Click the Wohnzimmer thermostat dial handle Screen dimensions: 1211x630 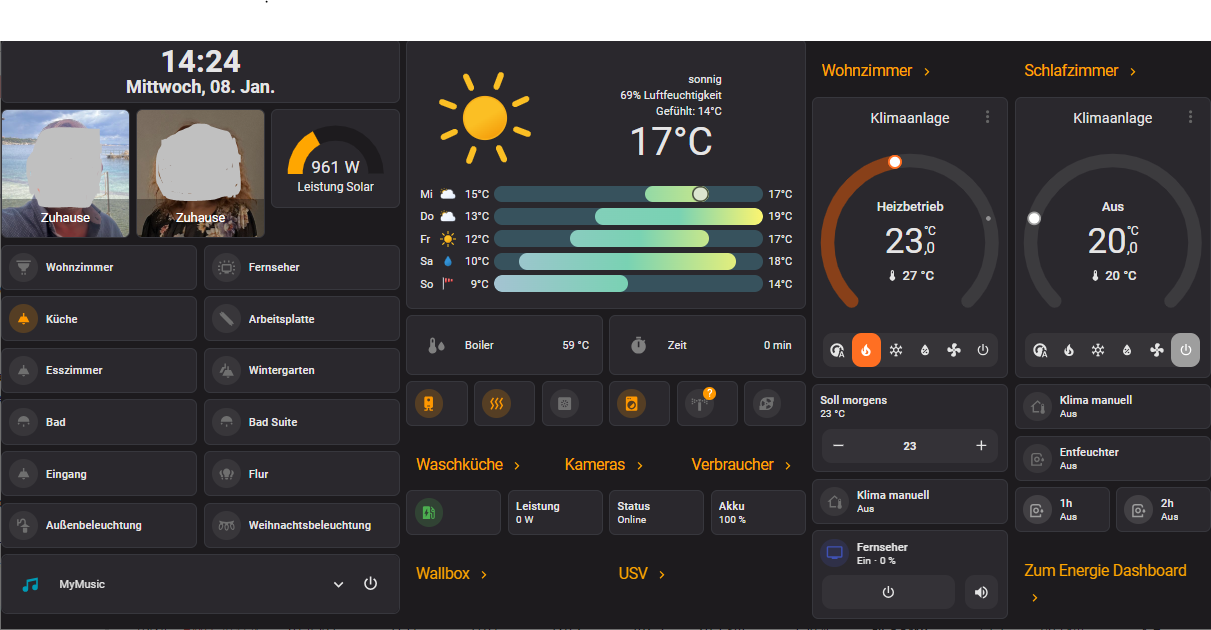(894, 162)
